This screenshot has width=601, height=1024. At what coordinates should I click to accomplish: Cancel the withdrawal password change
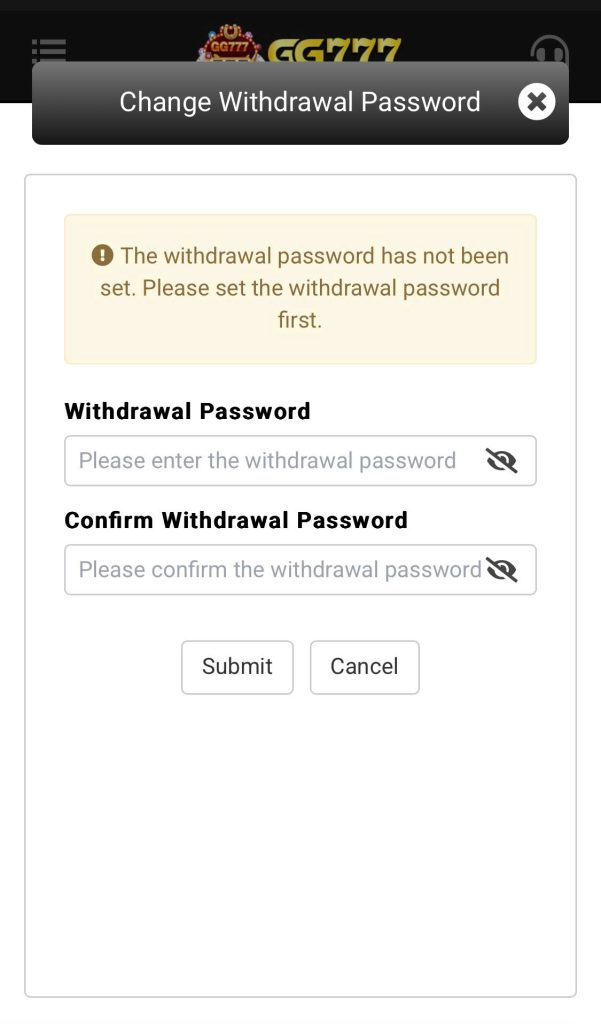point(364,667)
